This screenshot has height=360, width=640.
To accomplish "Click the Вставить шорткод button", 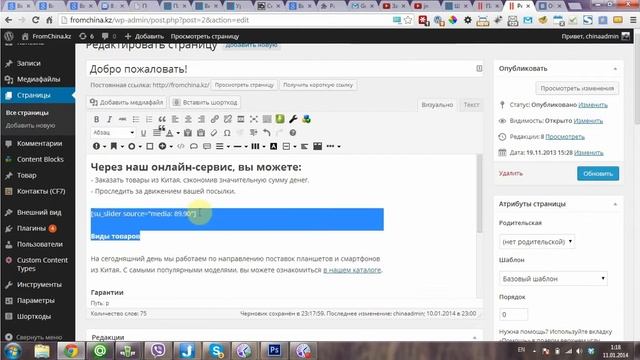I will pos(205,102).
